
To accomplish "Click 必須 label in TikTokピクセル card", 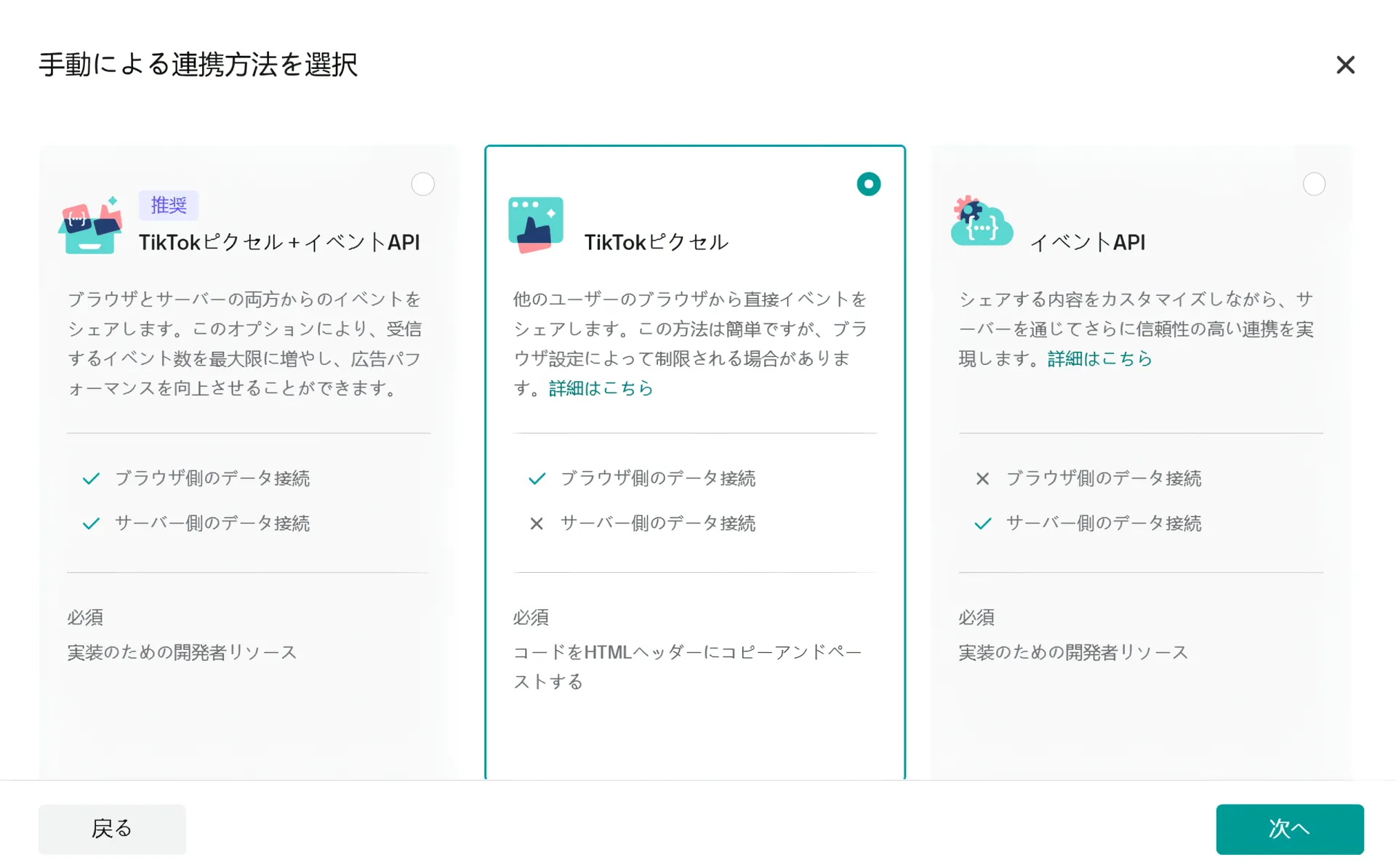I will (531, 618).
